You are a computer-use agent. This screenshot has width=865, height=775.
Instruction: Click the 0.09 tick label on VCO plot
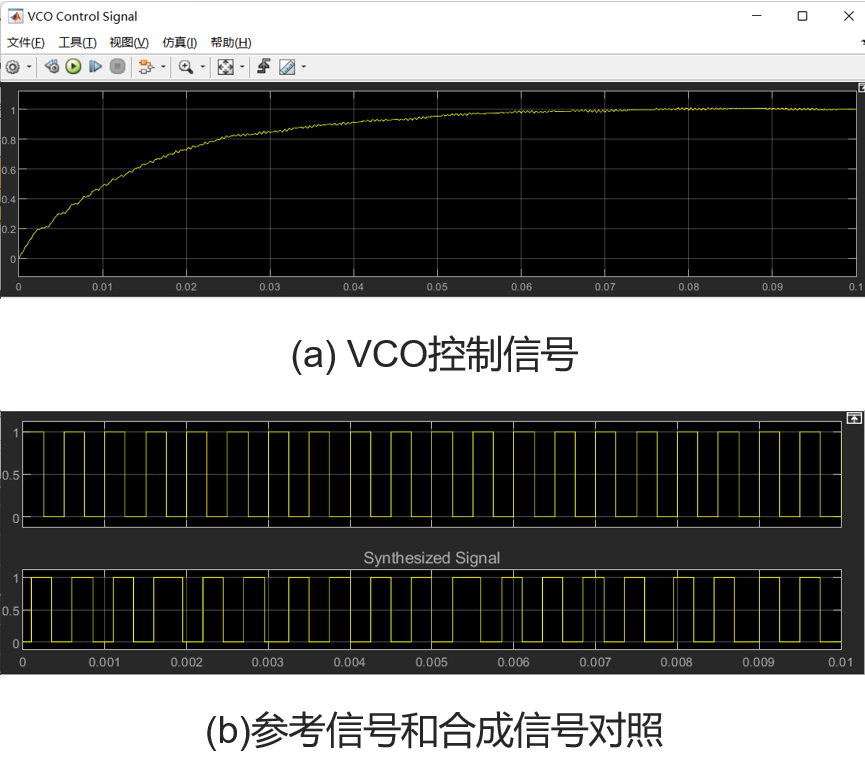pos(772,287)
